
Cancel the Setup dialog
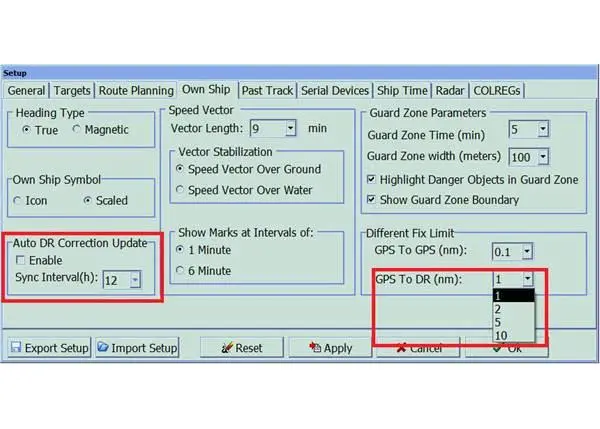[418, 347]
